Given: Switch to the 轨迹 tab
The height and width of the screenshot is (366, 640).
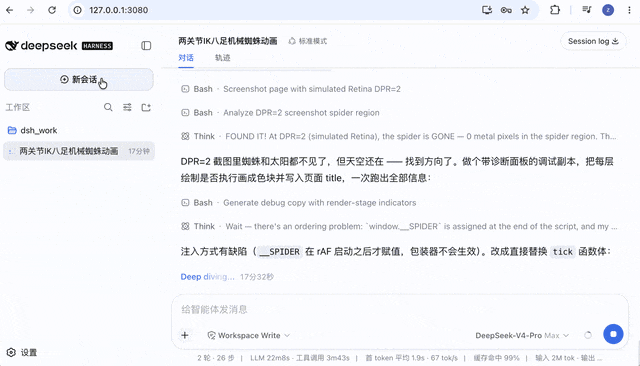Looking at the screenshot, I should pos(222,58).
